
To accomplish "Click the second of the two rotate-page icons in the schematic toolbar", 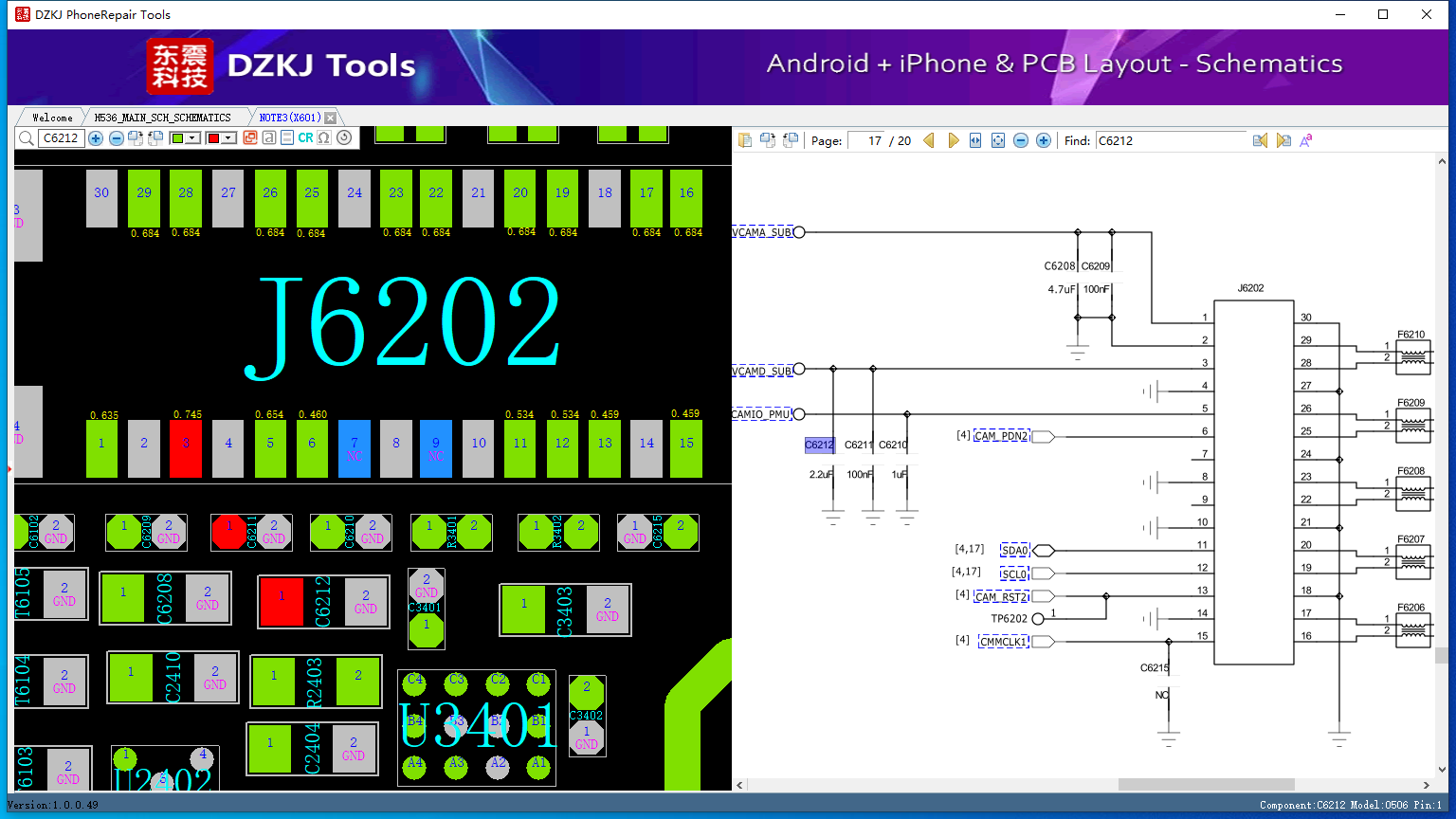I will [791, 140].
